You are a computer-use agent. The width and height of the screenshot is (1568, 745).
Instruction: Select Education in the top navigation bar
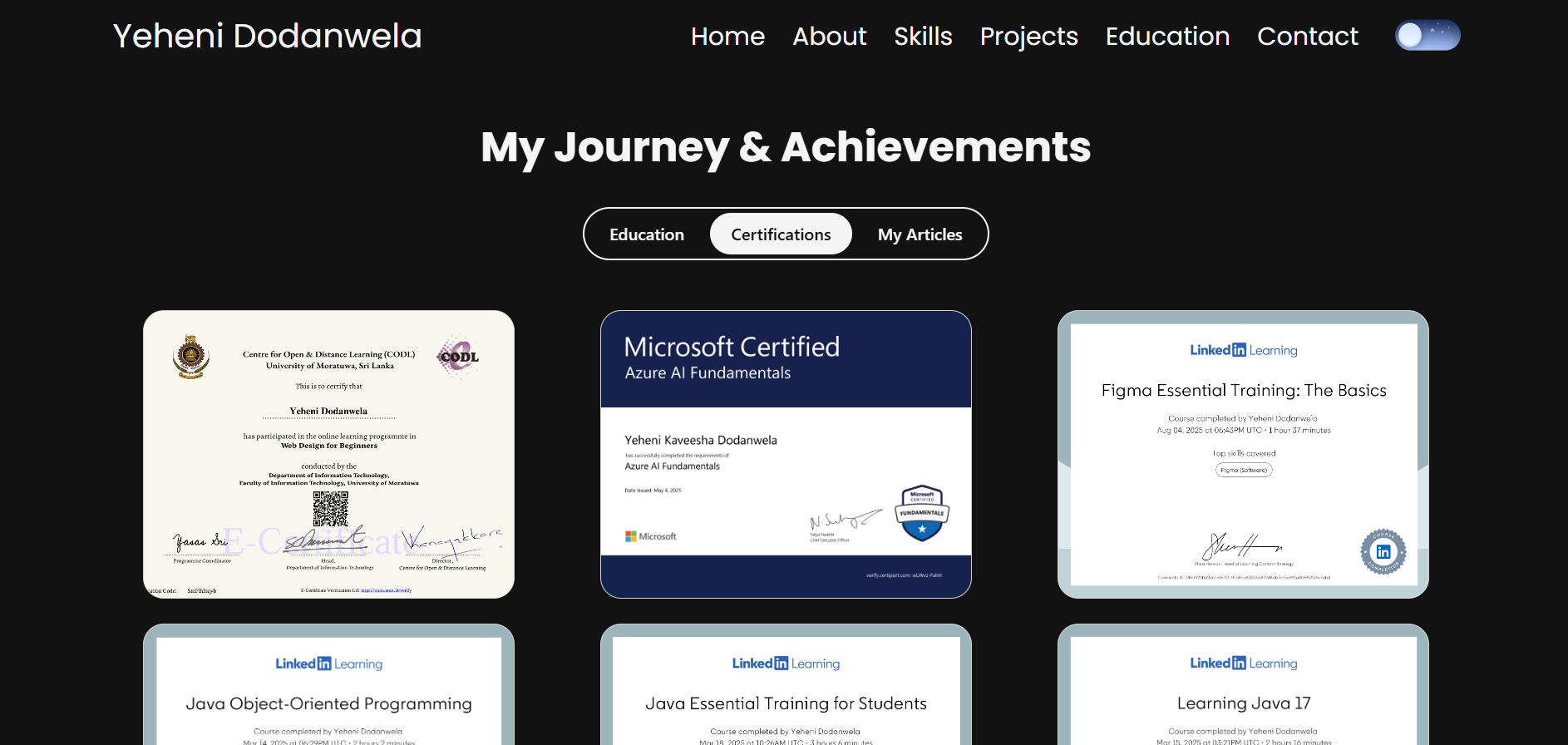[x=1166, y=37]
